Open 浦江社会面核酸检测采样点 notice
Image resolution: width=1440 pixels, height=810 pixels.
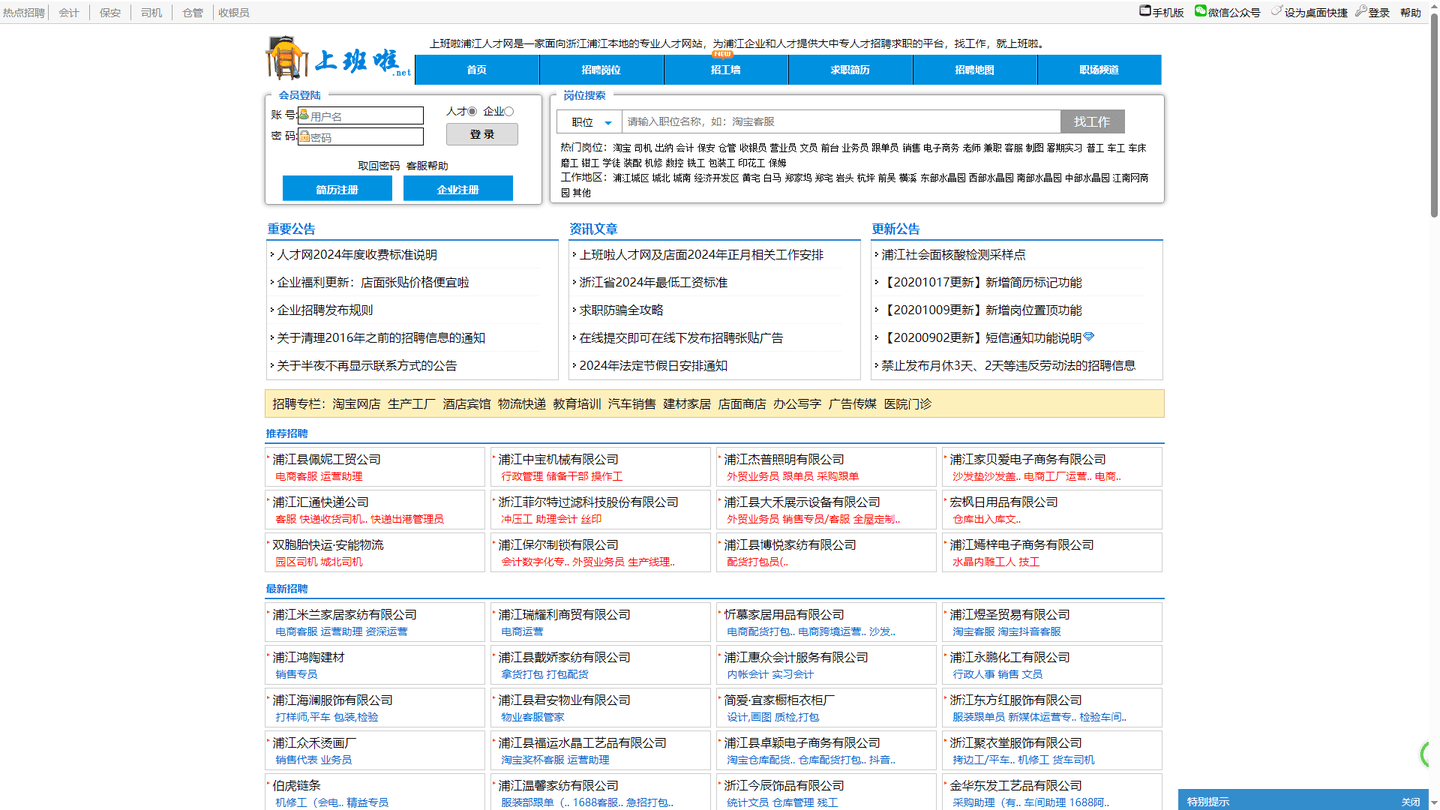tap(953, 255)
